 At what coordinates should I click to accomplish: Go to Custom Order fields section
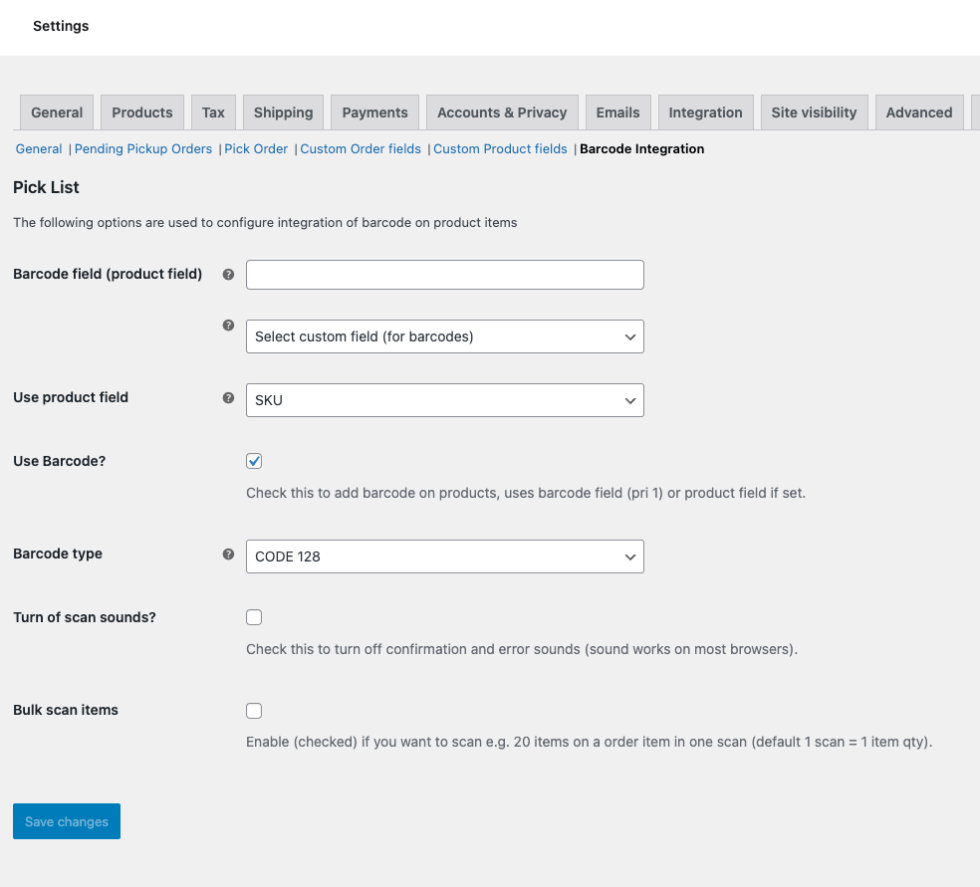click(360, 149)
